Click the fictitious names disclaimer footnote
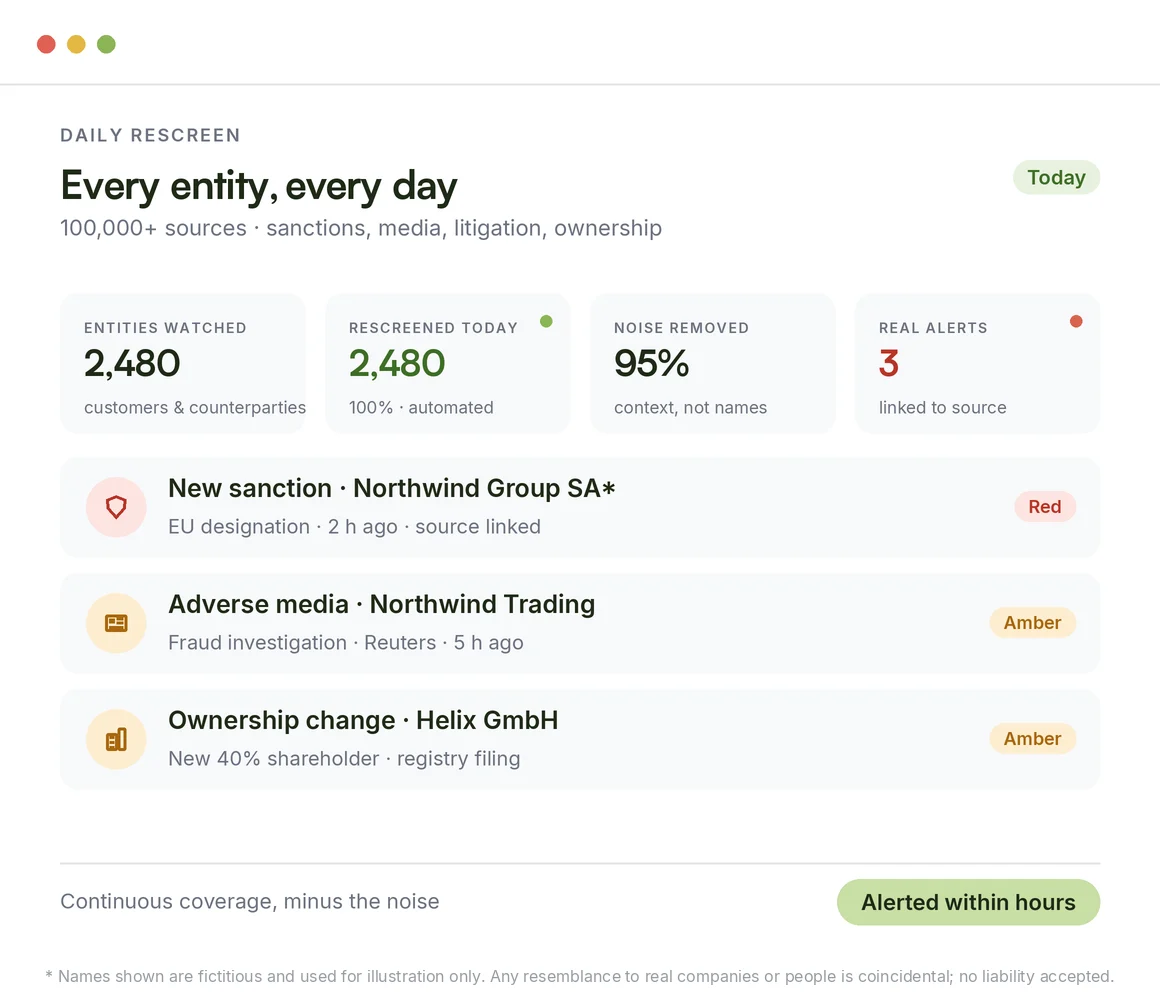Image resolution: width=1160 pixels, height=1000 pixels. (579, 976)
